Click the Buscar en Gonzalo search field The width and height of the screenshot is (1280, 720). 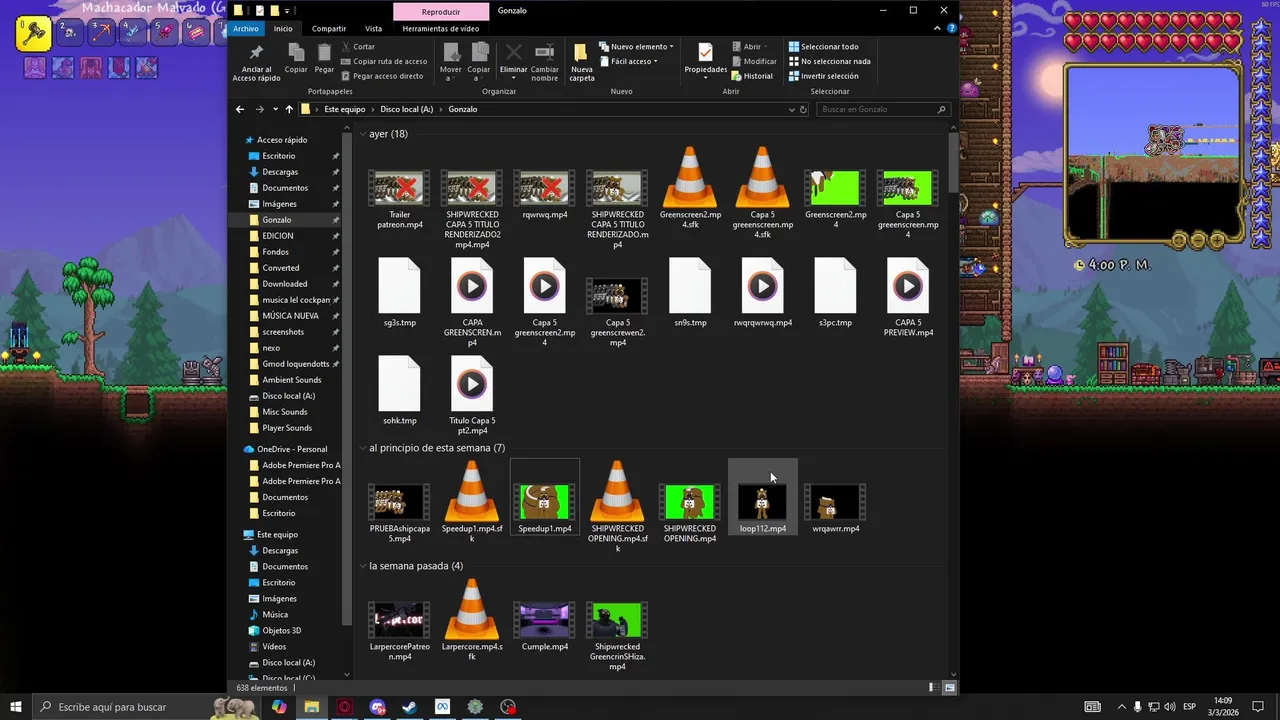(x=883, y=109)
